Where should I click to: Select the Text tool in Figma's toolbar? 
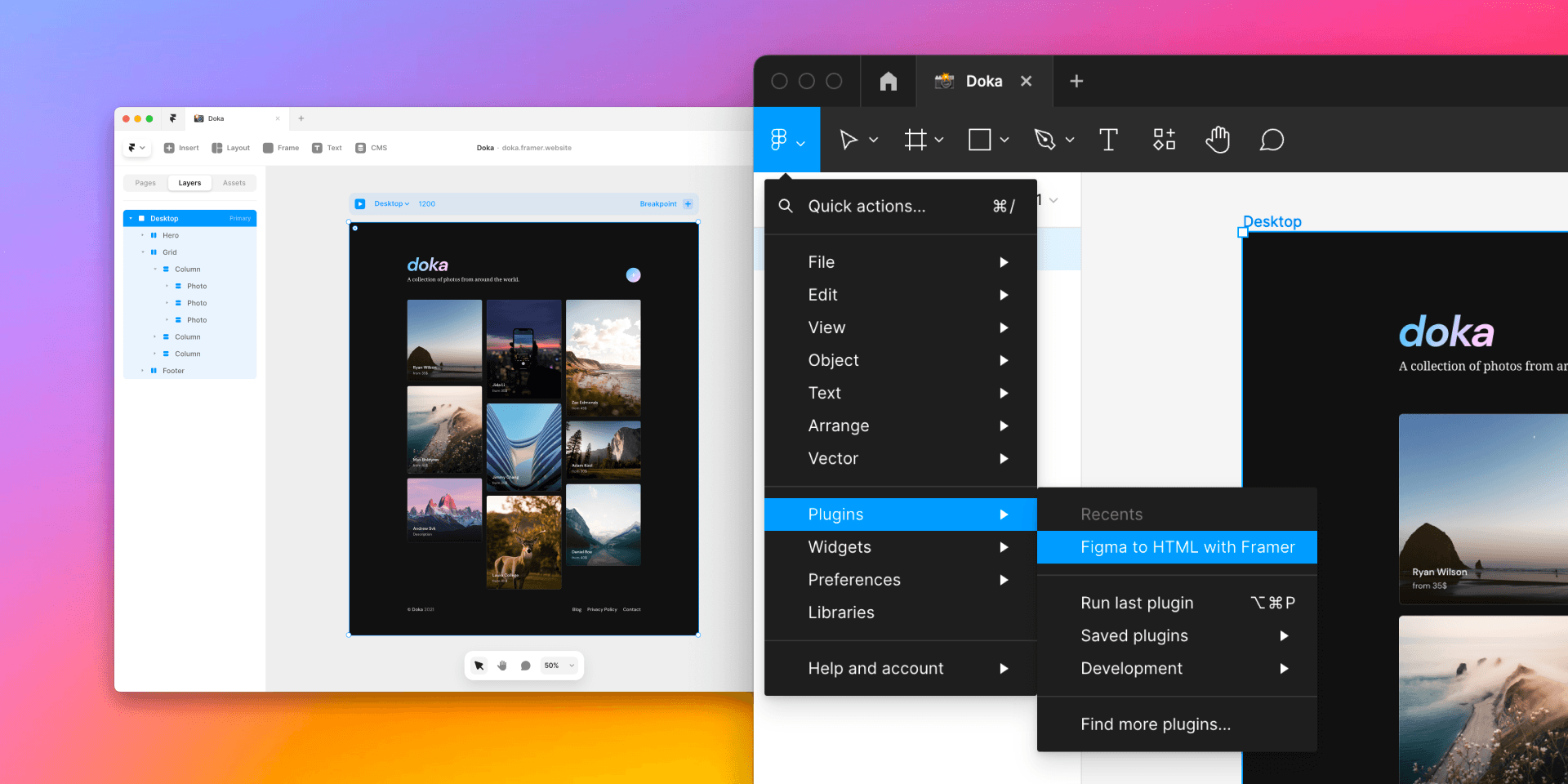[1108, 140]
